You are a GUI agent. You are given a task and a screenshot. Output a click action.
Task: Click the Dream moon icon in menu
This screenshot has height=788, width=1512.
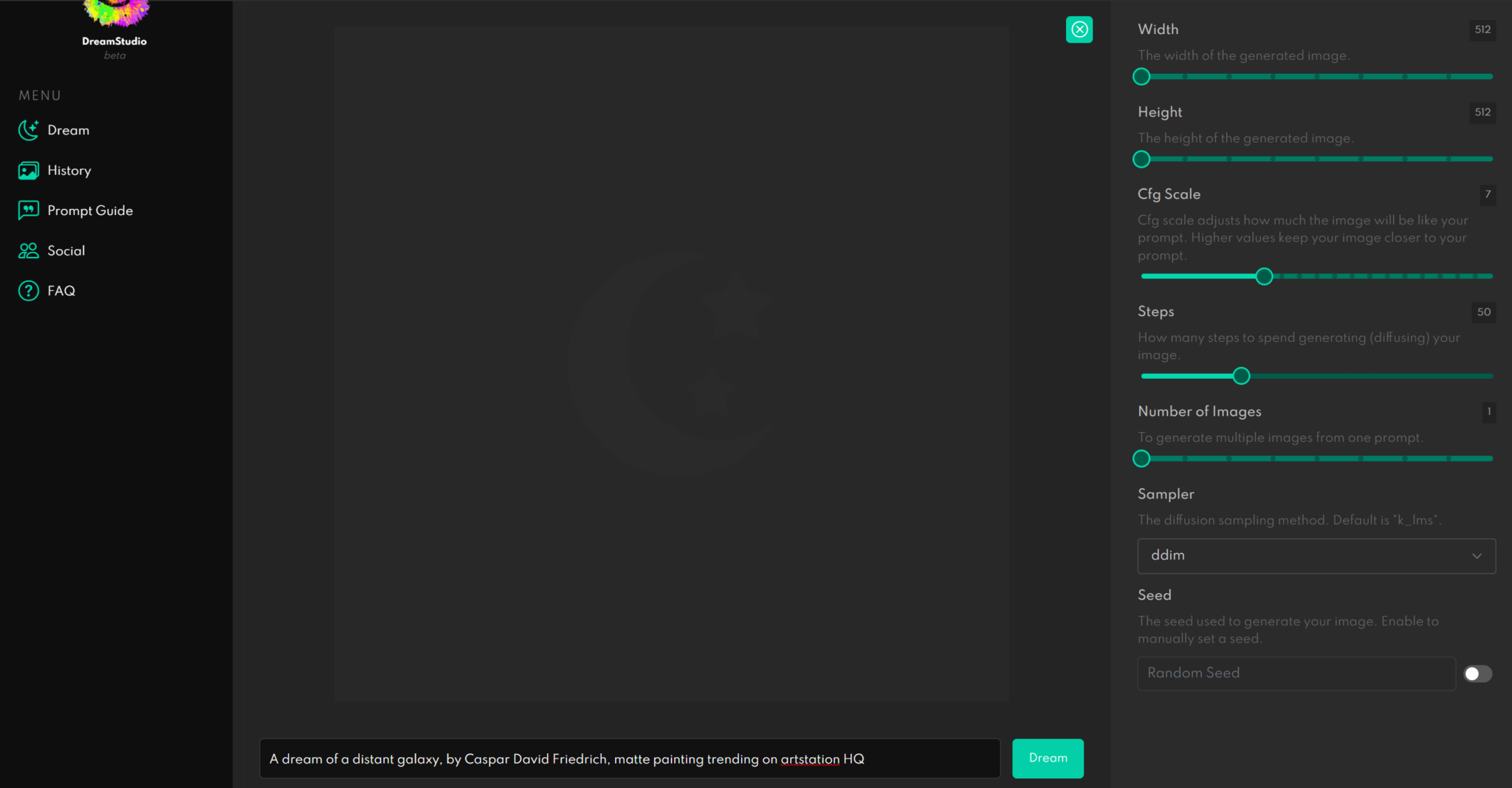(28, 130)
